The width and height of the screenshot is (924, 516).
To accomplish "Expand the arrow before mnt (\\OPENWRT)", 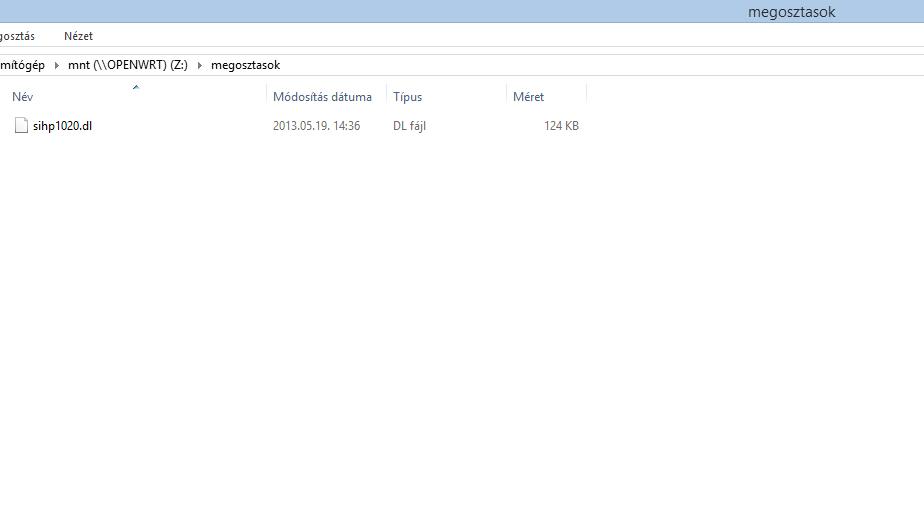I will pyautogui.click(x=57, y=65).
